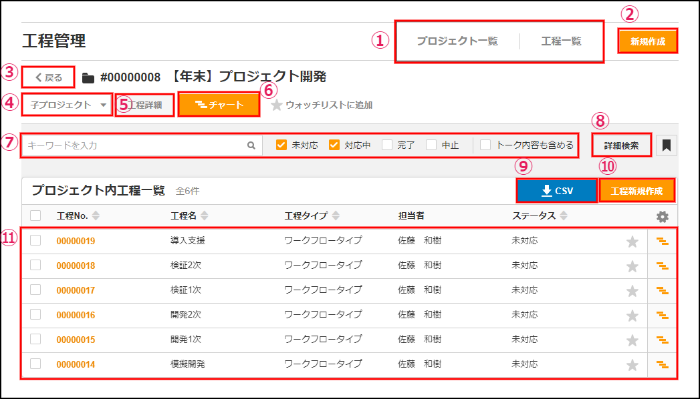This screenshot has width=700, height=399.
Task: Click the search magnifier icon
Action: tap(251, 145)
